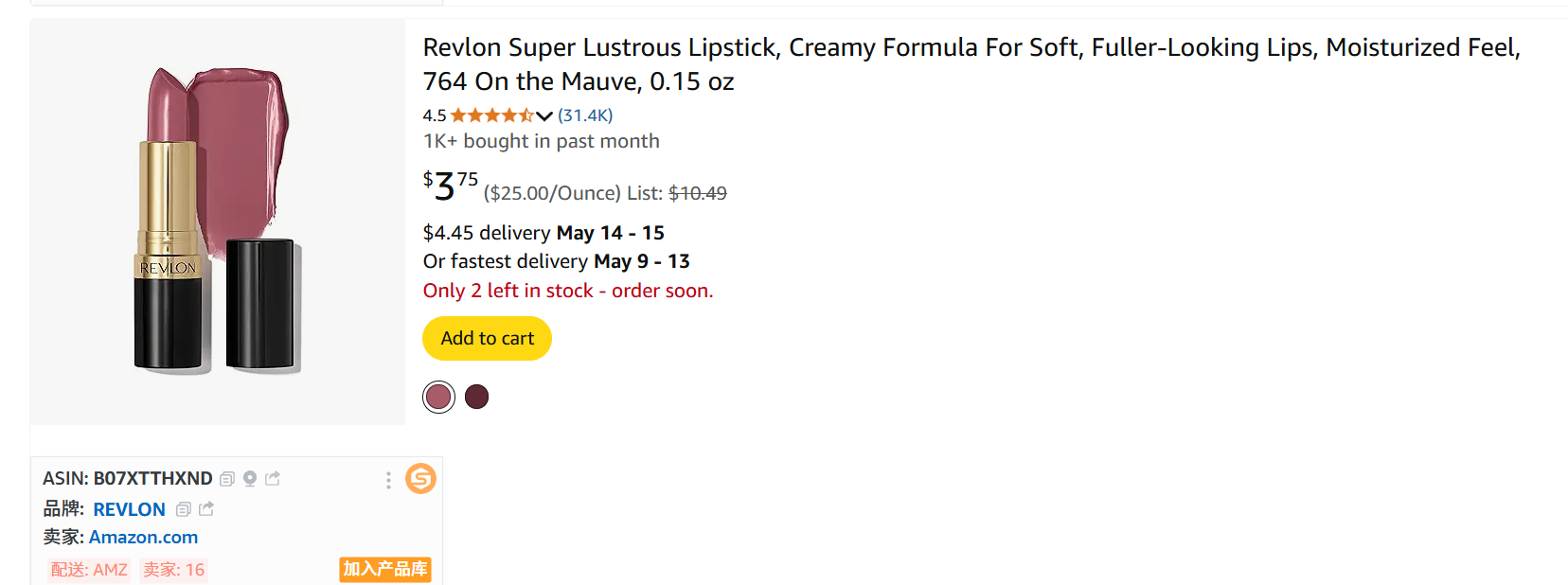
Task: Click the 卖家: 16 sellers tag
Action: point(174,570)
